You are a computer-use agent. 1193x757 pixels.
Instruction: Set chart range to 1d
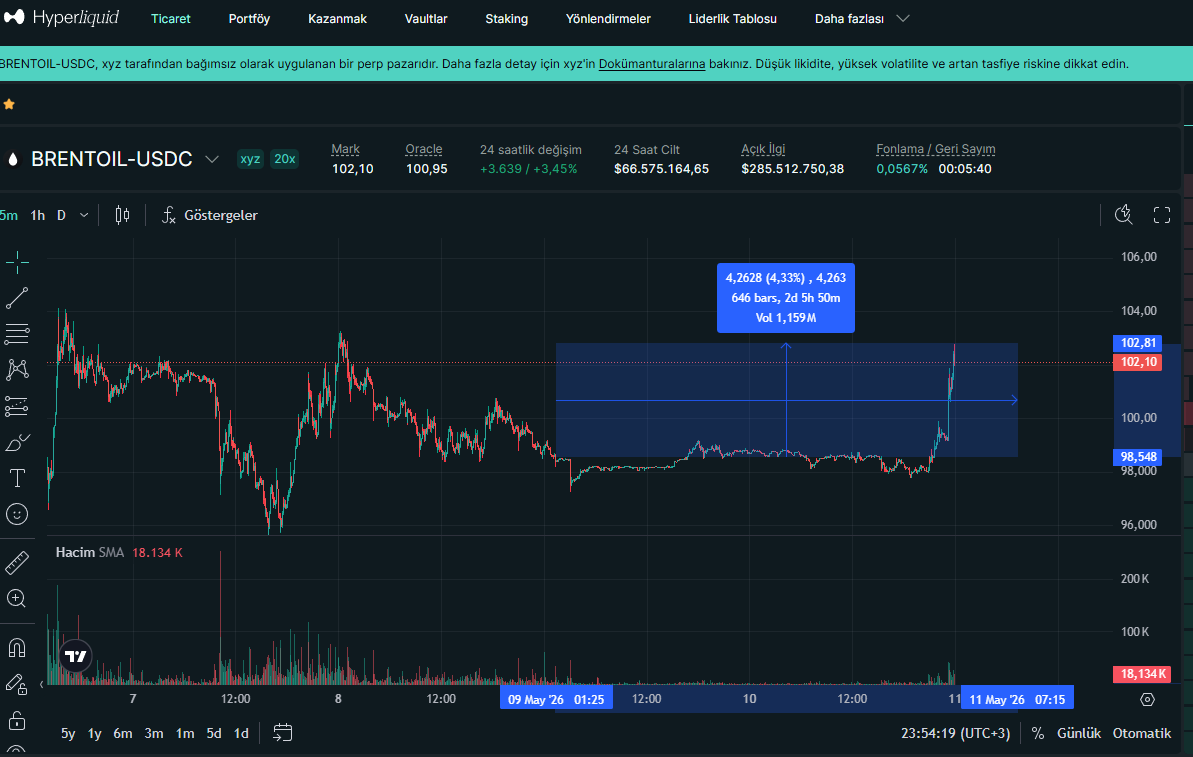coord(241,733)
